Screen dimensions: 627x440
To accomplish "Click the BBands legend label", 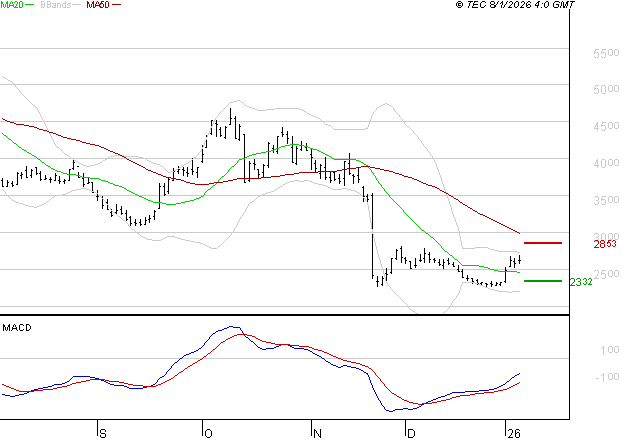I will coord(56,5).
